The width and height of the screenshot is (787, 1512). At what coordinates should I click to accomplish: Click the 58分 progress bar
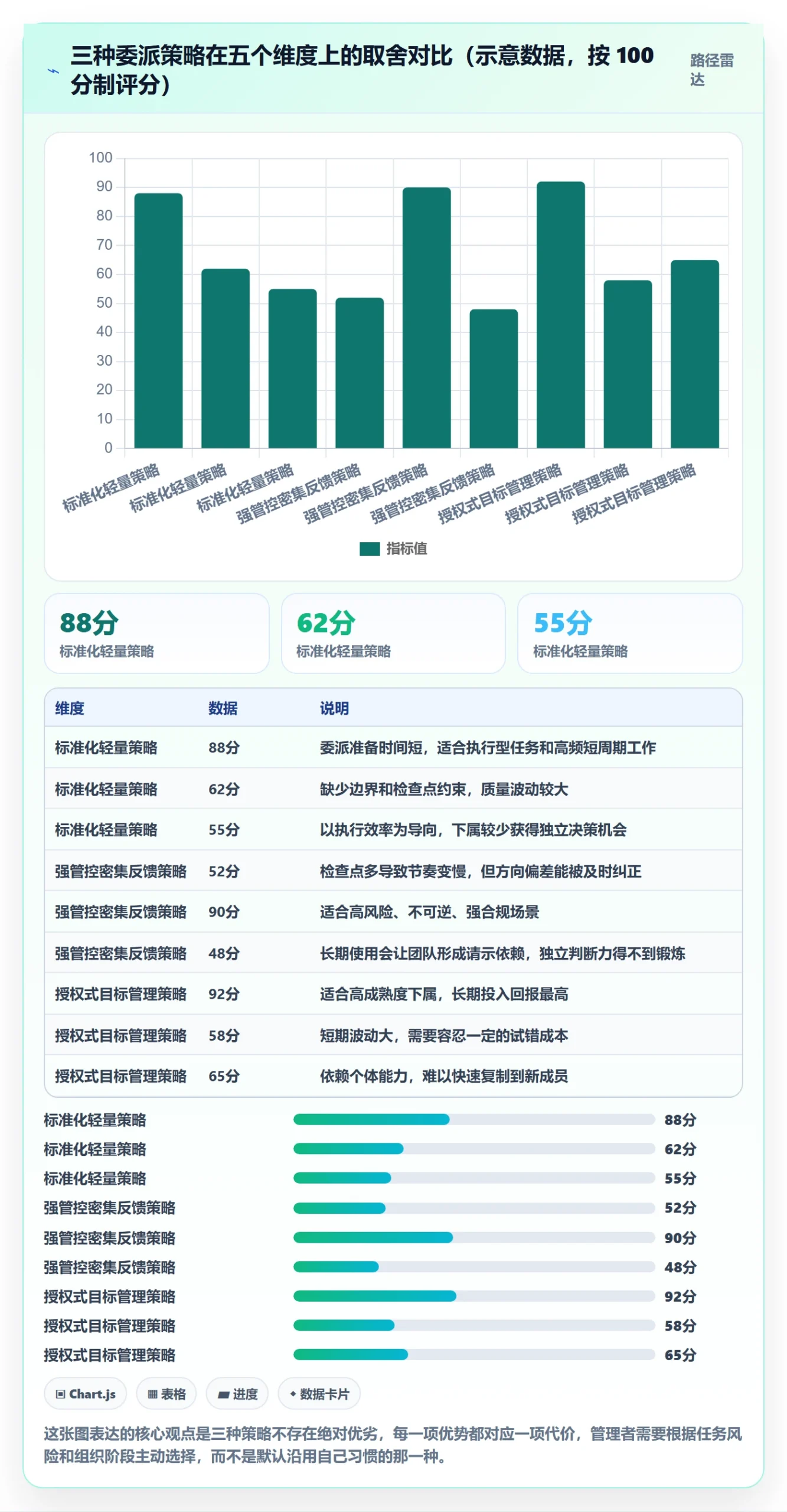[x=474, y=1325]
